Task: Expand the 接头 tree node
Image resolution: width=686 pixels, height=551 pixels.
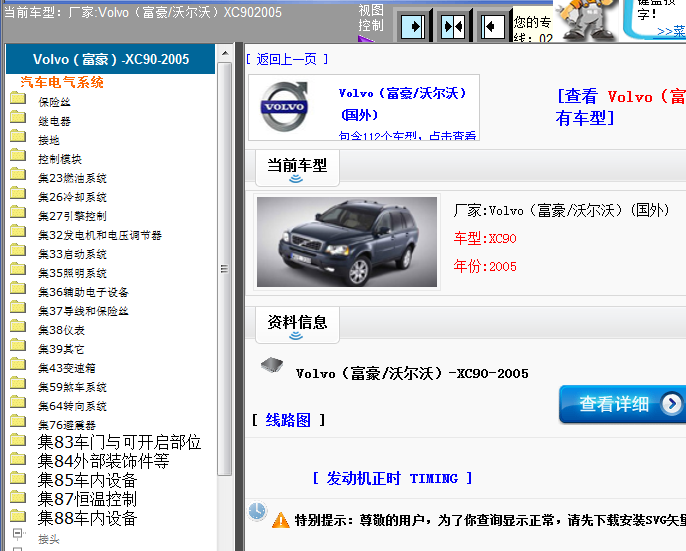Action: click(18, 533)
